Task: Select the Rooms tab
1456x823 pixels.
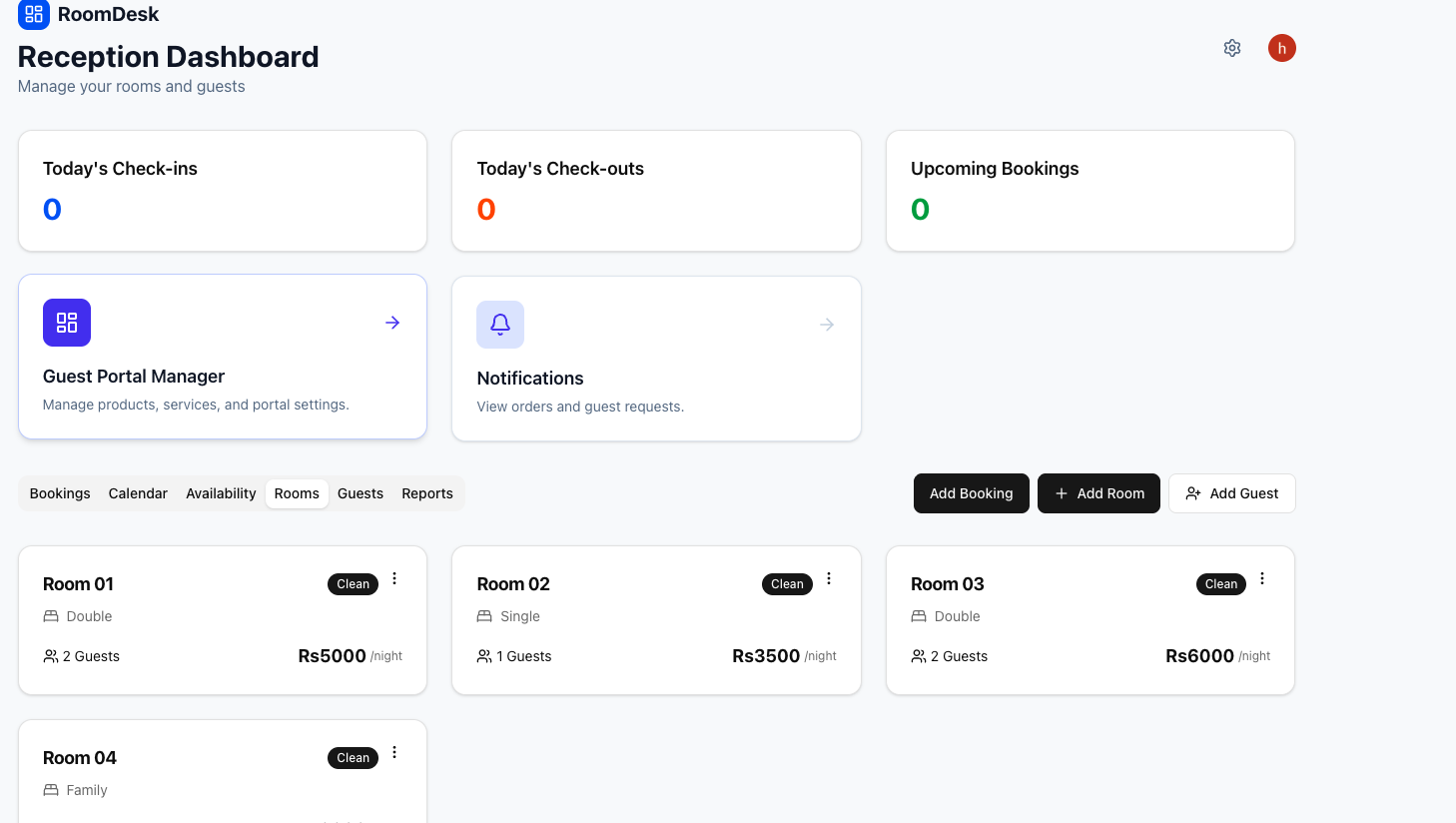Action: click(x=297, y=493)
